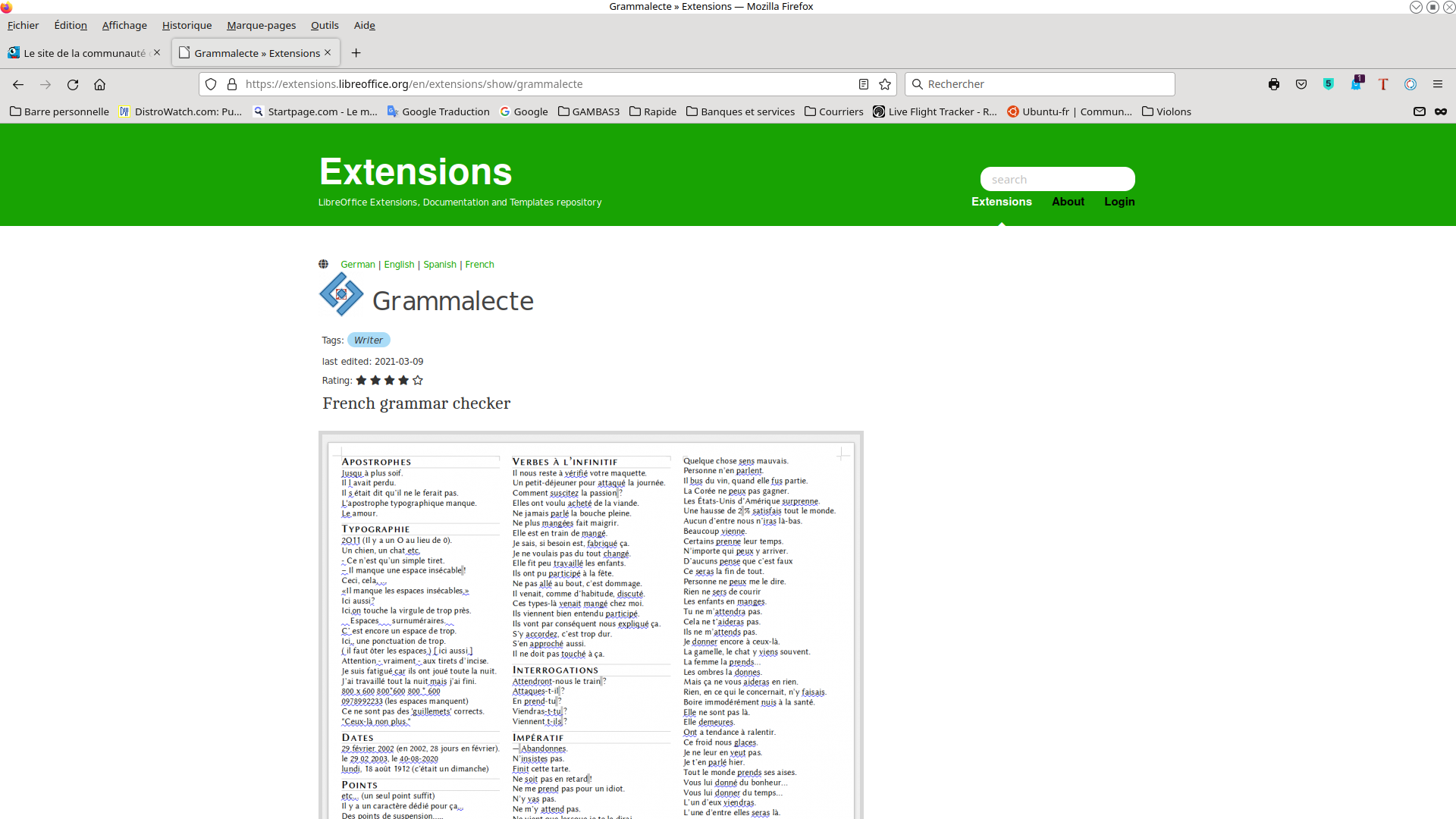Click the Writer tag

(x=369, y=340)
